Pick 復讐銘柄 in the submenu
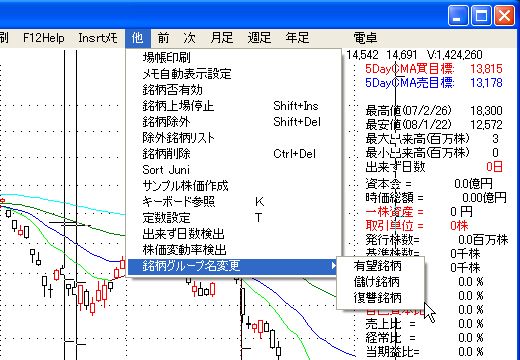The width and height of the screenshot is (520, 360). pyautogui.click(x=380, y=298)
